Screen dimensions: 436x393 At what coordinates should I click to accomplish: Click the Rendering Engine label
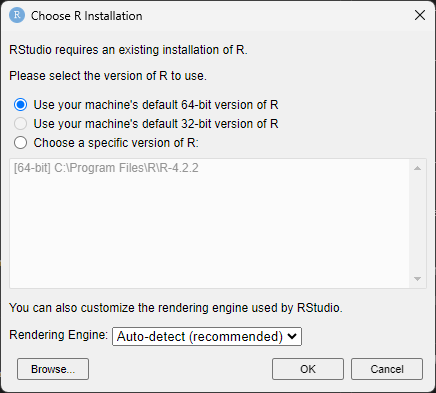(59, 335)
